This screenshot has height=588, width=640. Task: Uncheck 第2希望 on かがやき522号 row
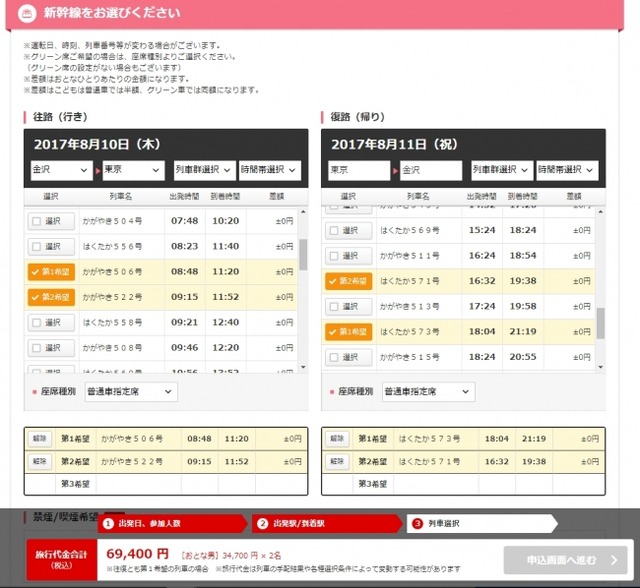click(x=51, y=297)
